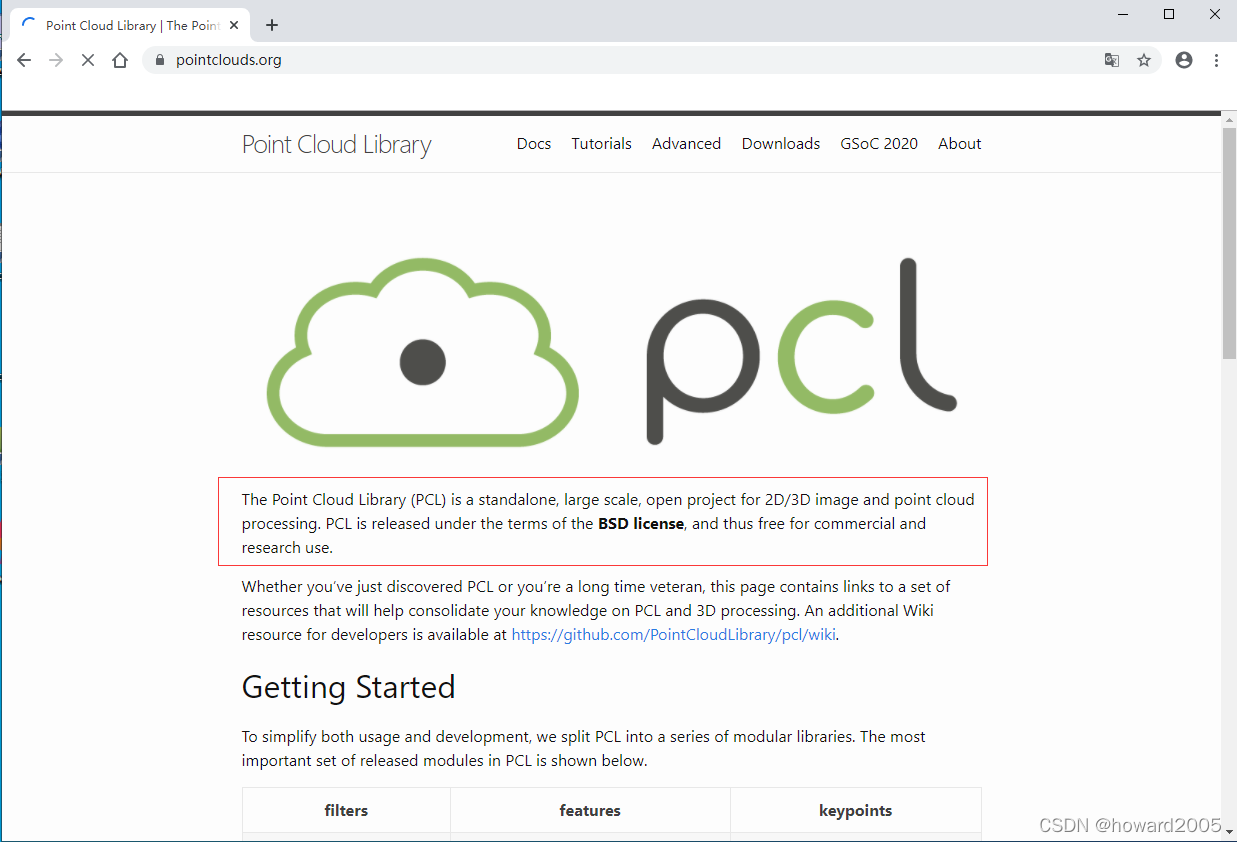This screenshot has height=842, width=1237.
Task: Maximize the Chrome window
Action: pyautogui.click(x=1169, y=14)
